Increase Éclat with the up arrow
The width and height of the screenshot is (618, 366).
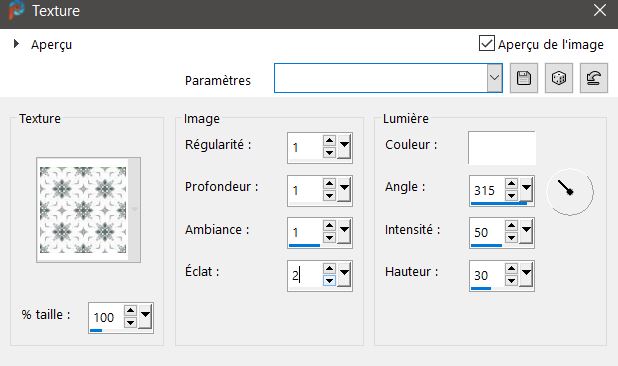coord(329,269)
